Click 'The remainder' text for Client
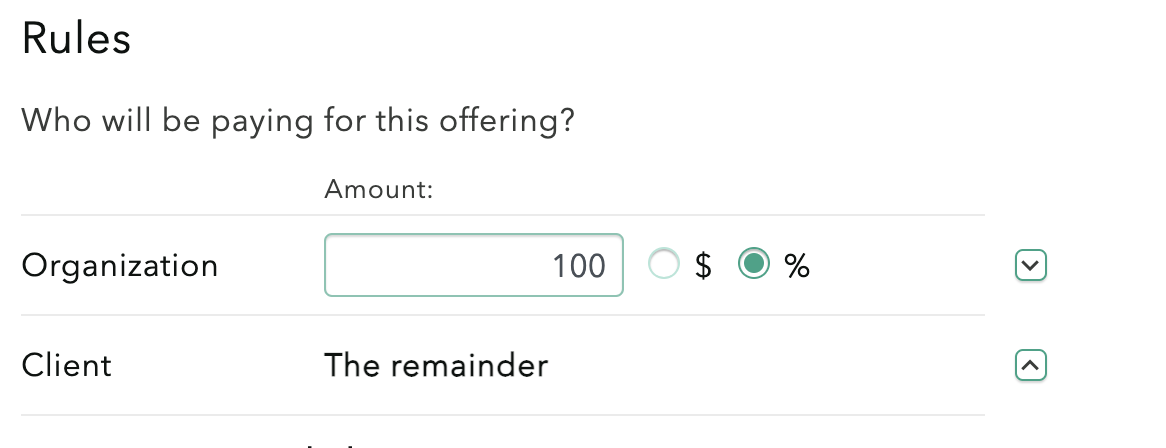 (x=436, y=366)
